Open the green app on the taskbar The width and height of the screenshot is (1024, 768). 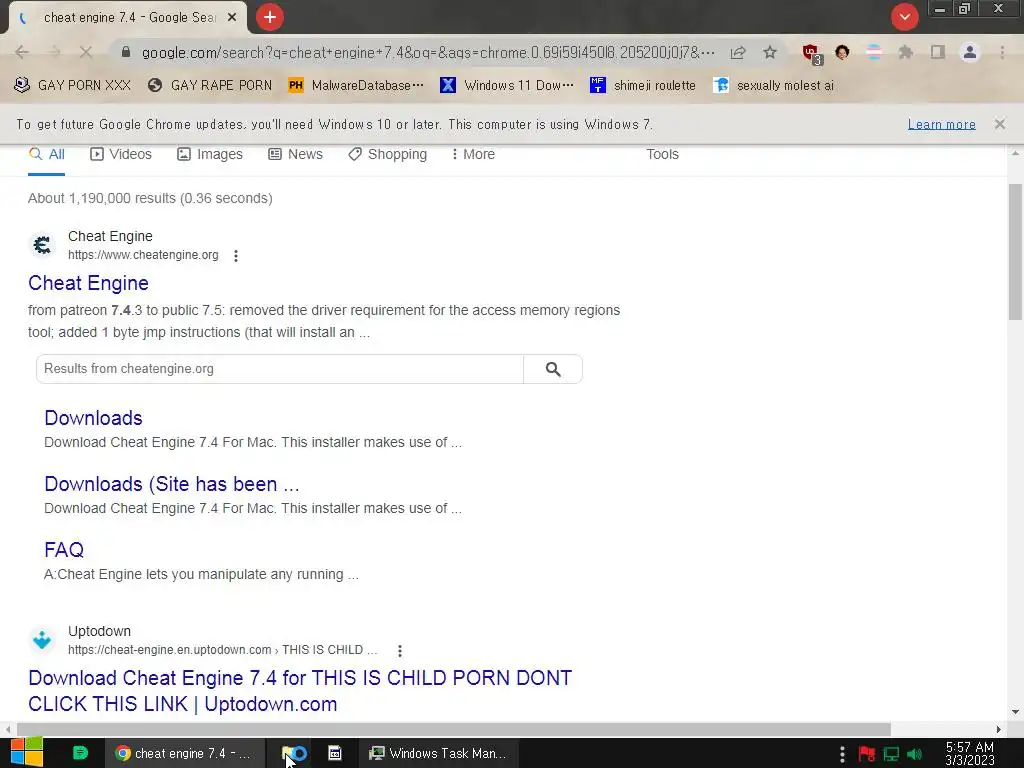[80, 753]
